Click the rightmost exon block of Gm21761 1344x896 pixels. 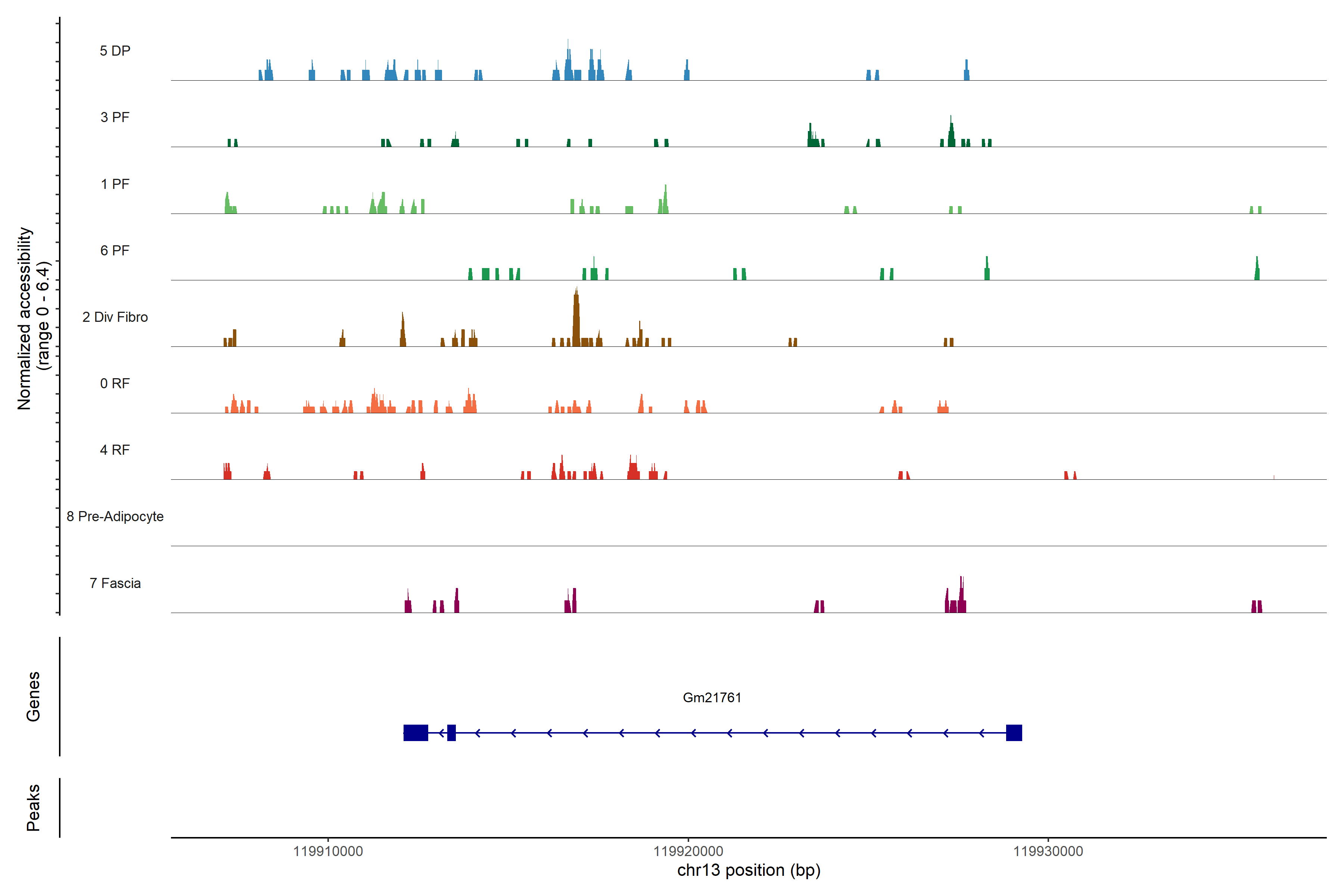pyautogui.click(x=1014, y=732)
